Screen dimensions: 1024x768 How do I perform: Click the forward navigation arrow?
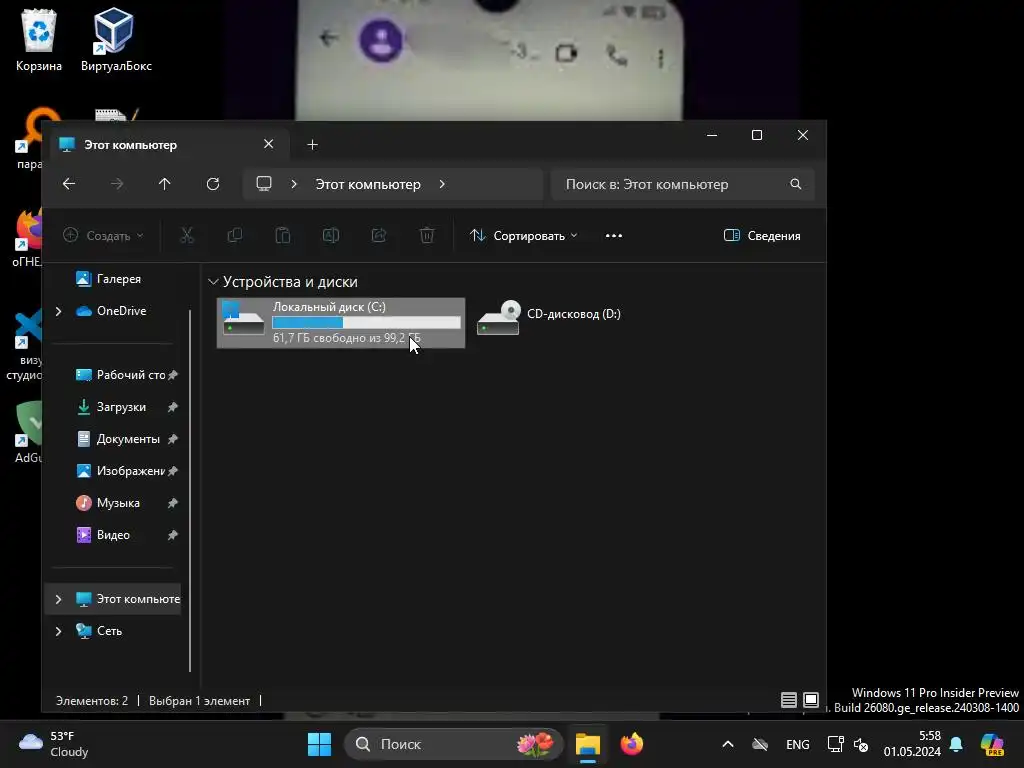pos(117,184)
